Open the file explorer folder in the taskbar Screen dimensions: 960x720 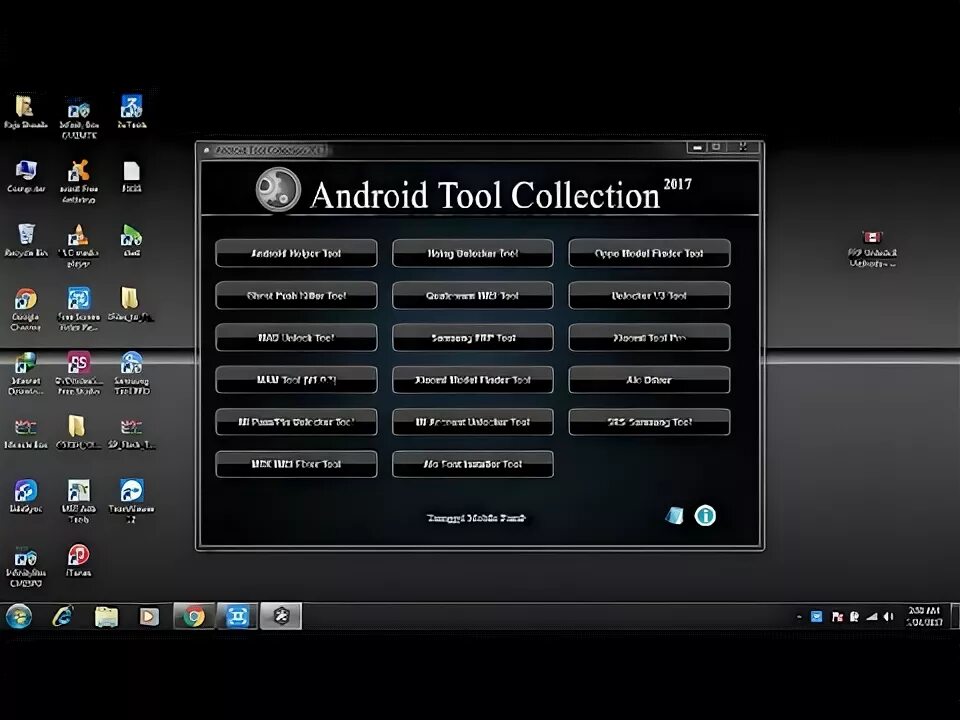[x=106, y=616]
